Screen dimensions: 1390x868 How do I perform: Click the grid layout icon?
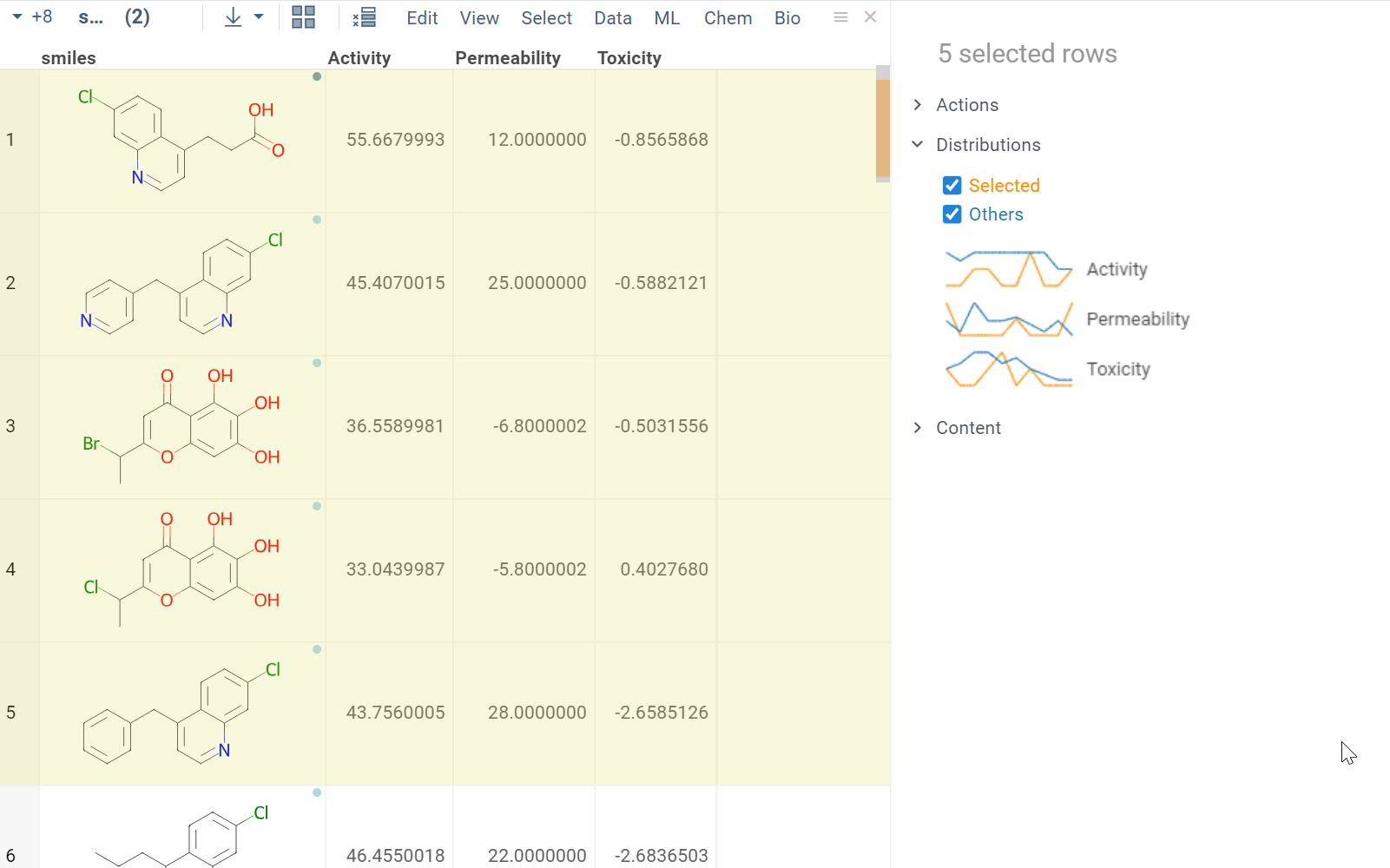coord(303,17)
